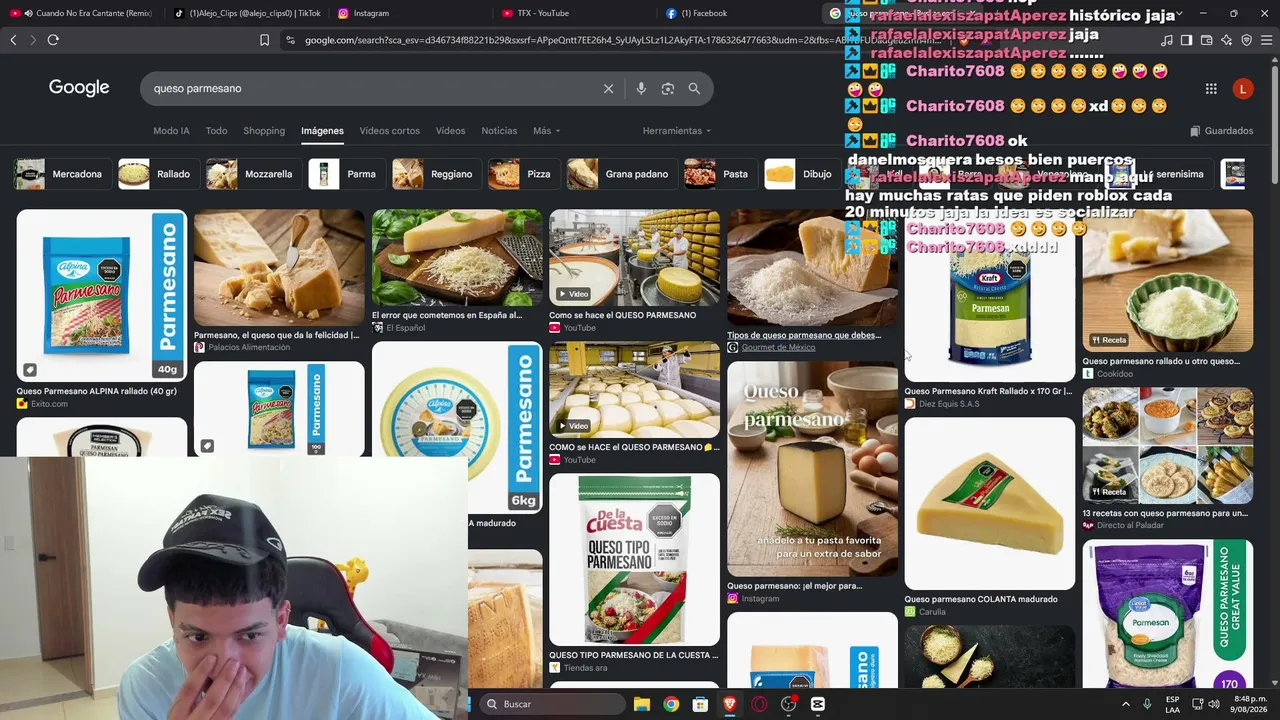Open the Shopping results tab
The height and width of the screenshot is (720, 1280).
click(x=264, y=131)
